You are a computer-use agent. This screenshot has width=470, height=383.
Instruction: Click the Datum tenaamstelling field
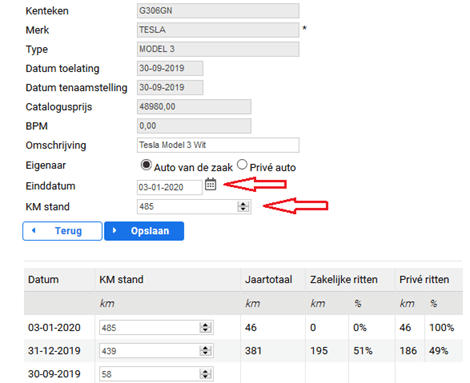170,87
